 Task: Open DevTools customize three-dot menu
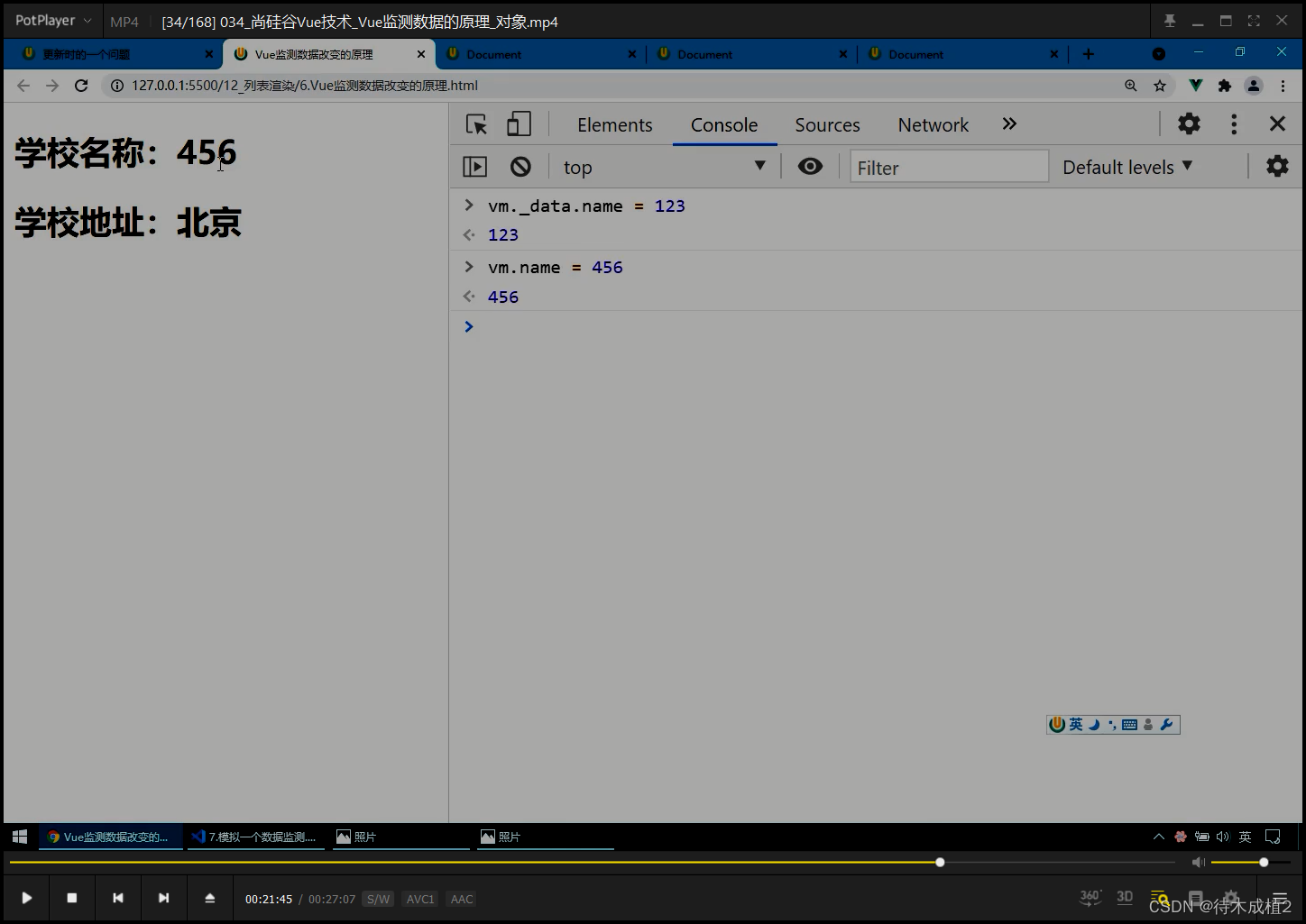pyautogui.click(x=1234, y=124)
